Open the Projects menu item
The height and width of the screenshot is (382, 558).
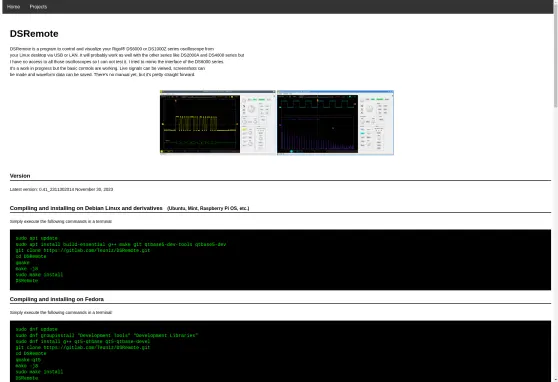[x=38, y=7]
